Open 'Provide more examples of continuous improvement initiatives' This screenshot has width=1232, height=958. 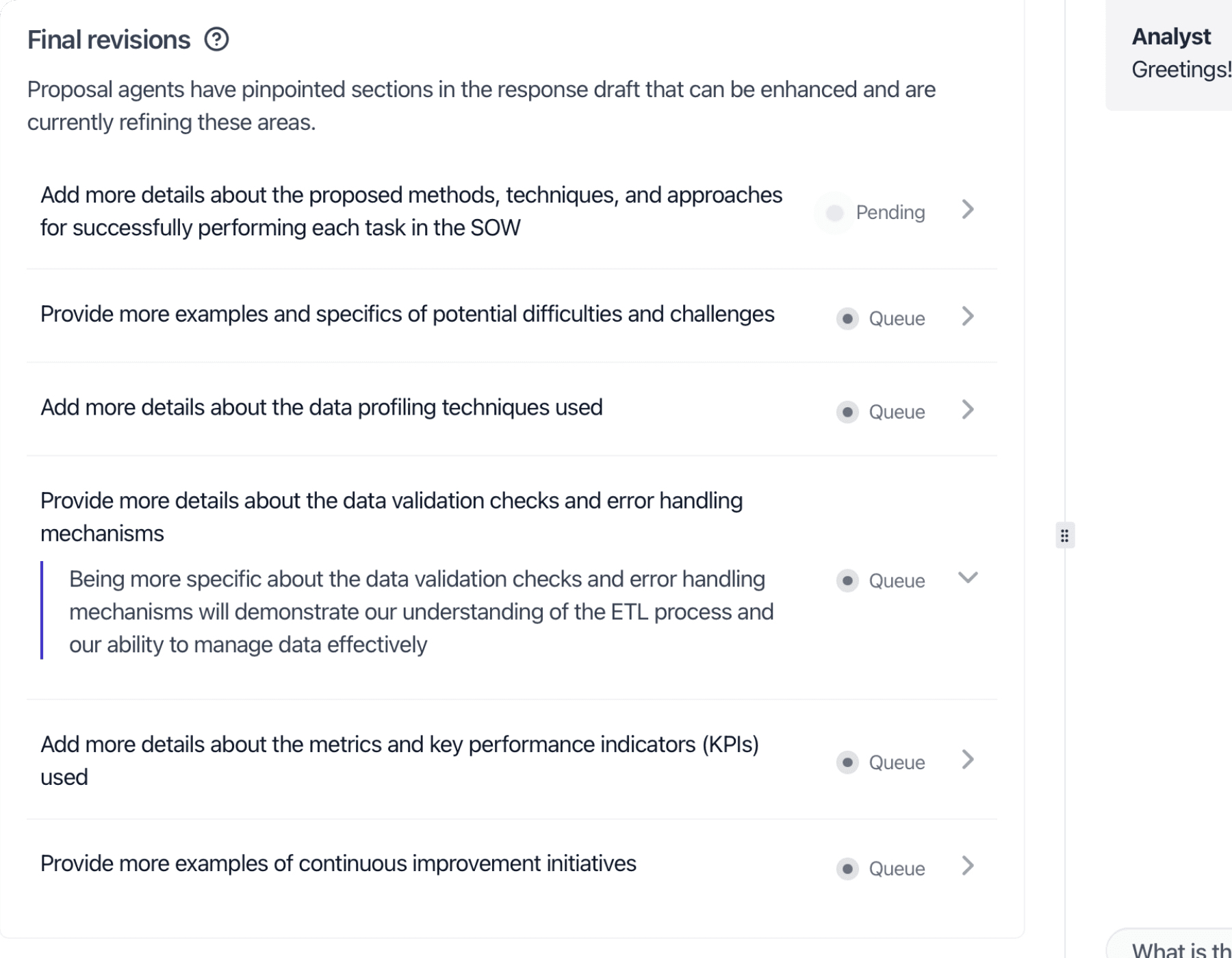[x=338, y=864]
